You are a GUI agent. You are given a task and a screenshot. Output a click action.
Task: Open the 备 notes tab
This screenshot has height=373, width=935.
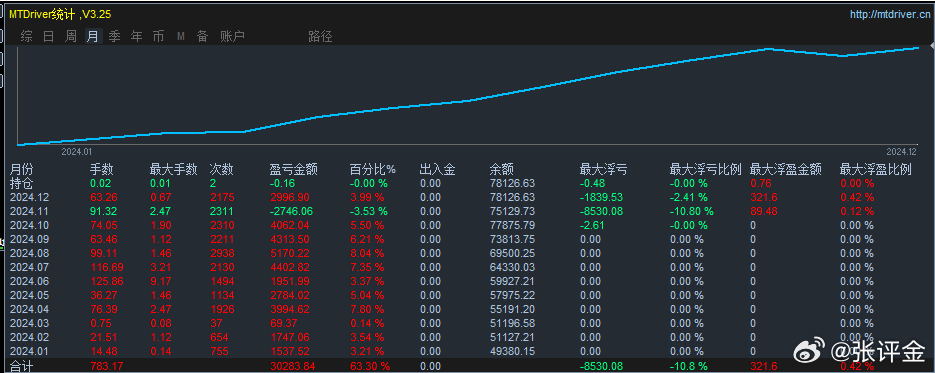[203, 36]
